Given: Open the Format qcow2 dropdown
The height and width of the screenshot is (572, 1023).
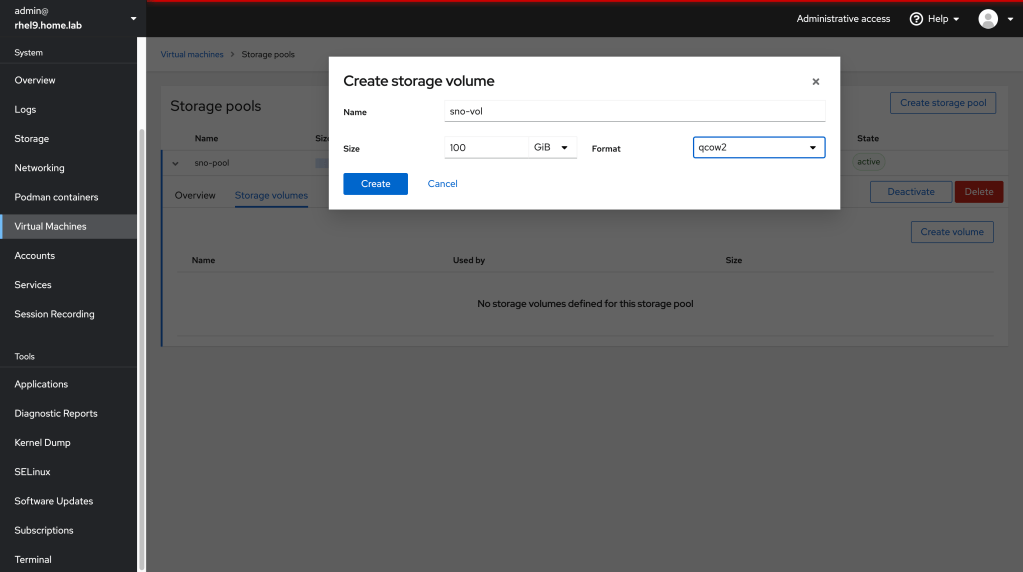Looking at the screenshot, I should (x=758, y=148).
